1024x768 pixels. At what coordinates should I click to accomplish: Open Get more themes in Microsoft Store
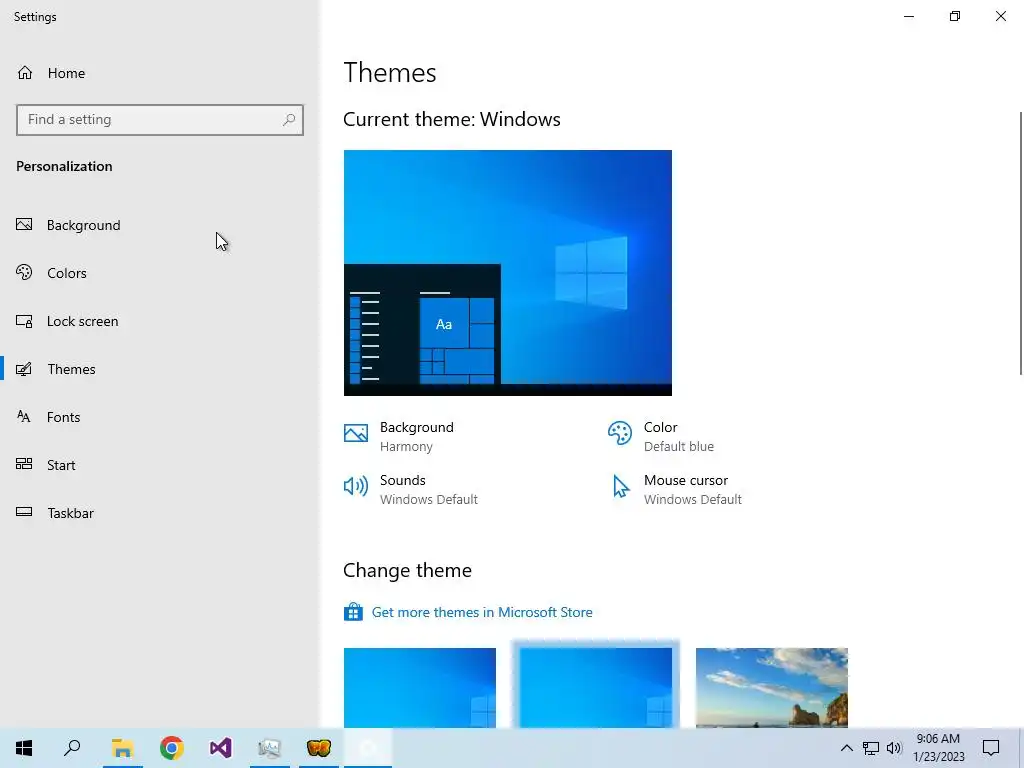(482, 612)
